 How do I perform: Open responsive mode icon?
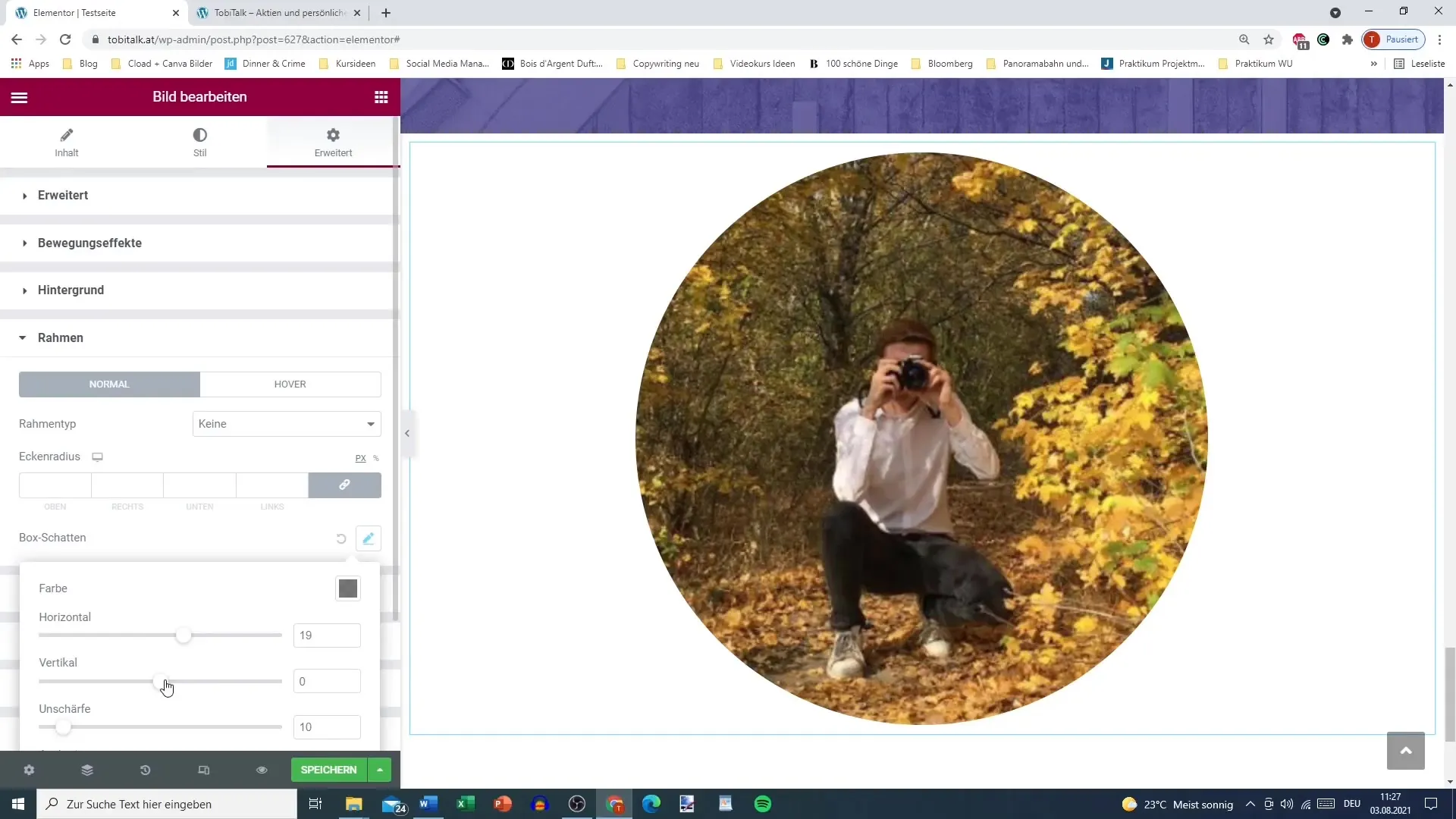203,770
